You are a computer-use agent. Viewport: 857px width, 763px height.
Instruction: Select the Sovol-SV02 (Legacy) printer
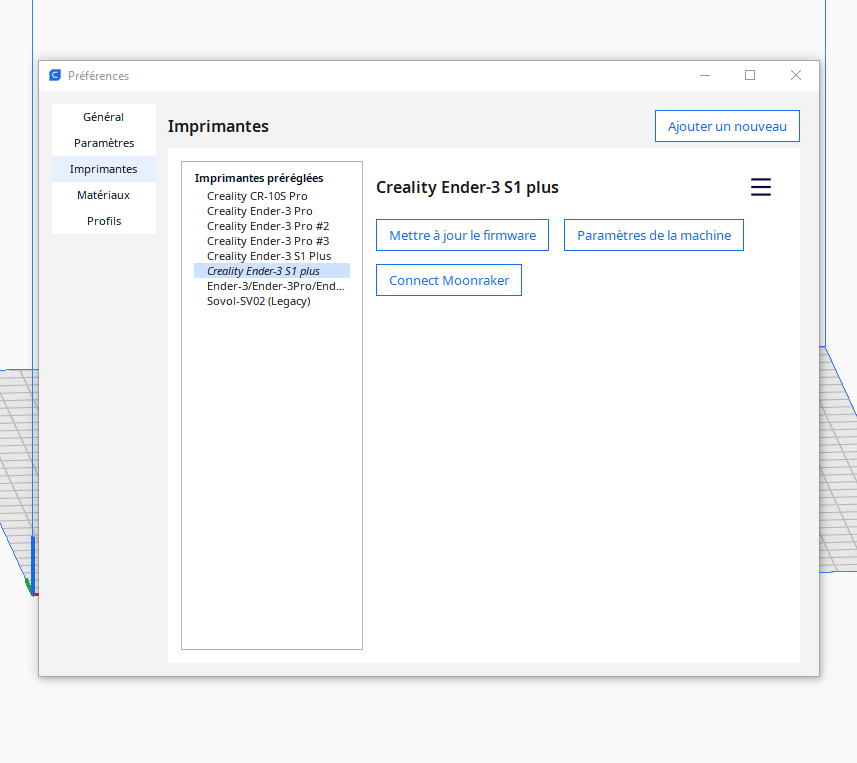272,301
